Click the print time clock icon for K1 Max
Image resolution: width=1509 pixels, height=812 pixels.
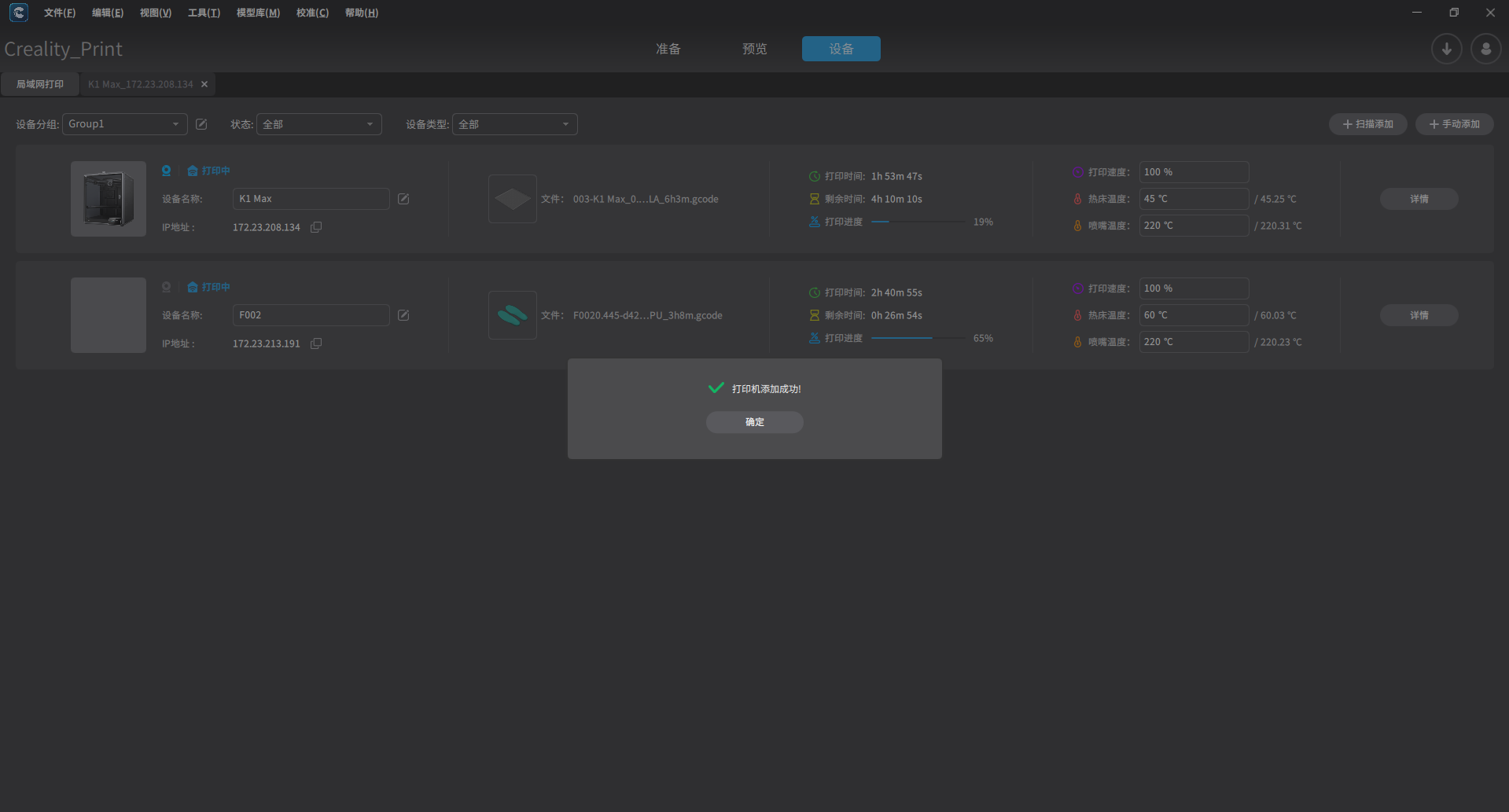[x=815, y=176]
